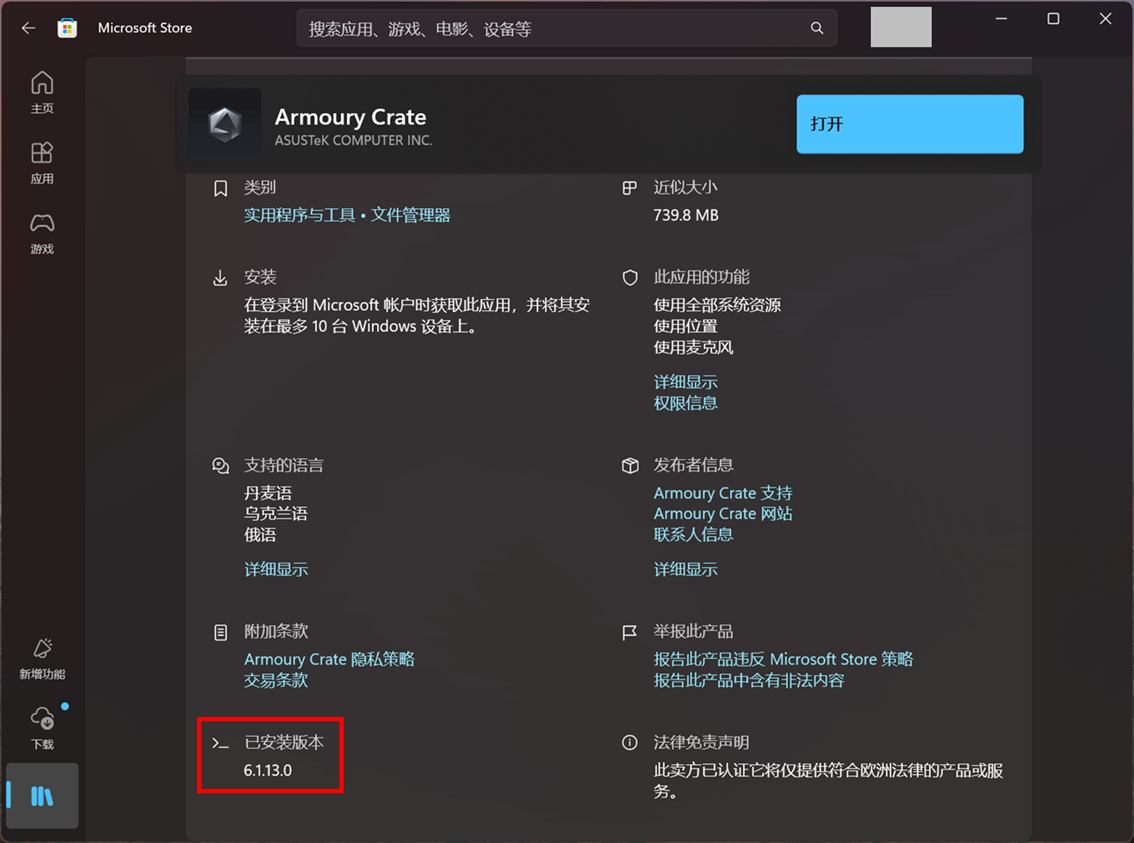
Task: Minimize the Microsoft Store window
Action: 1002,19
